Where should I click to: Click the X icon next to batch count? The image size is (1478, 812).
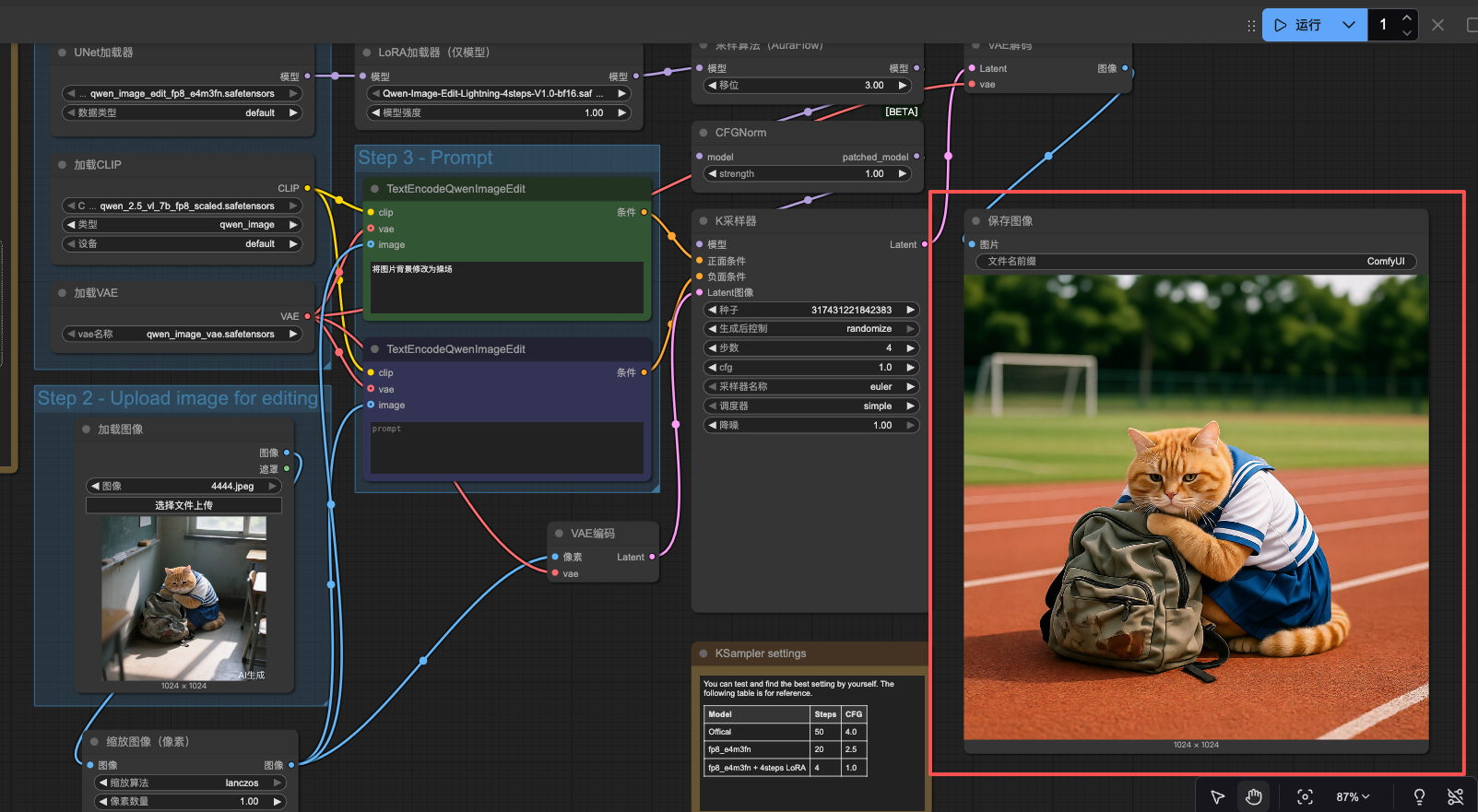(1437, 25)
